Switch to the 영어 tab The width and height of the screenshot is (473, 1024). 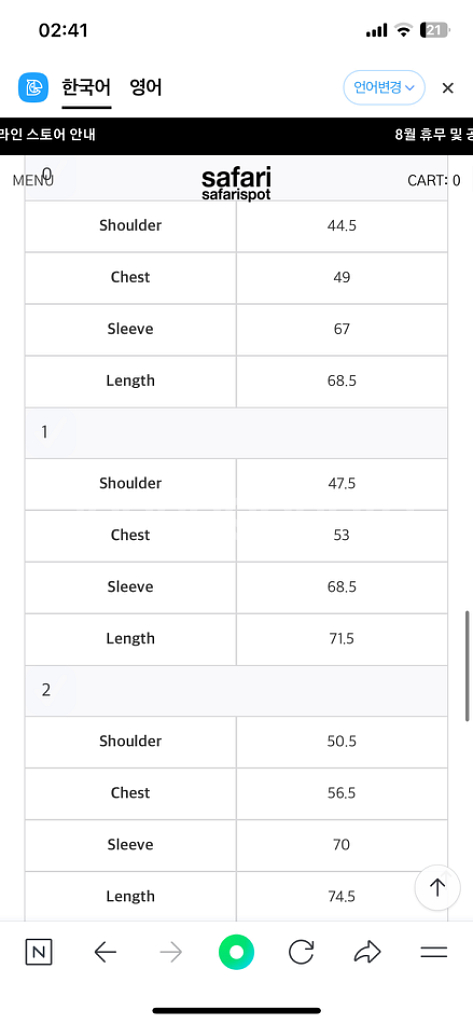click(x=146, y=88)
